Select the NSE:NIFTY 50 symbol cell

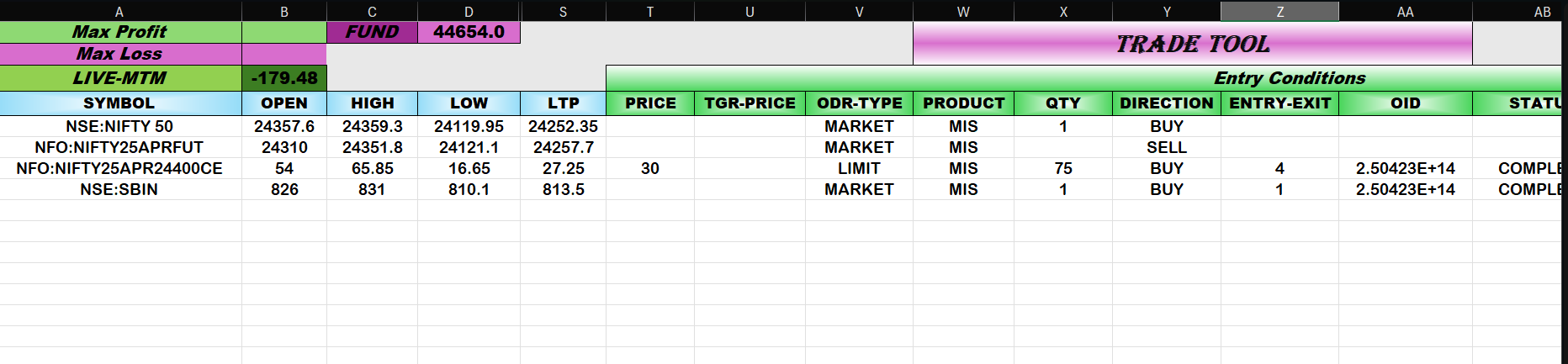(119, 126)
